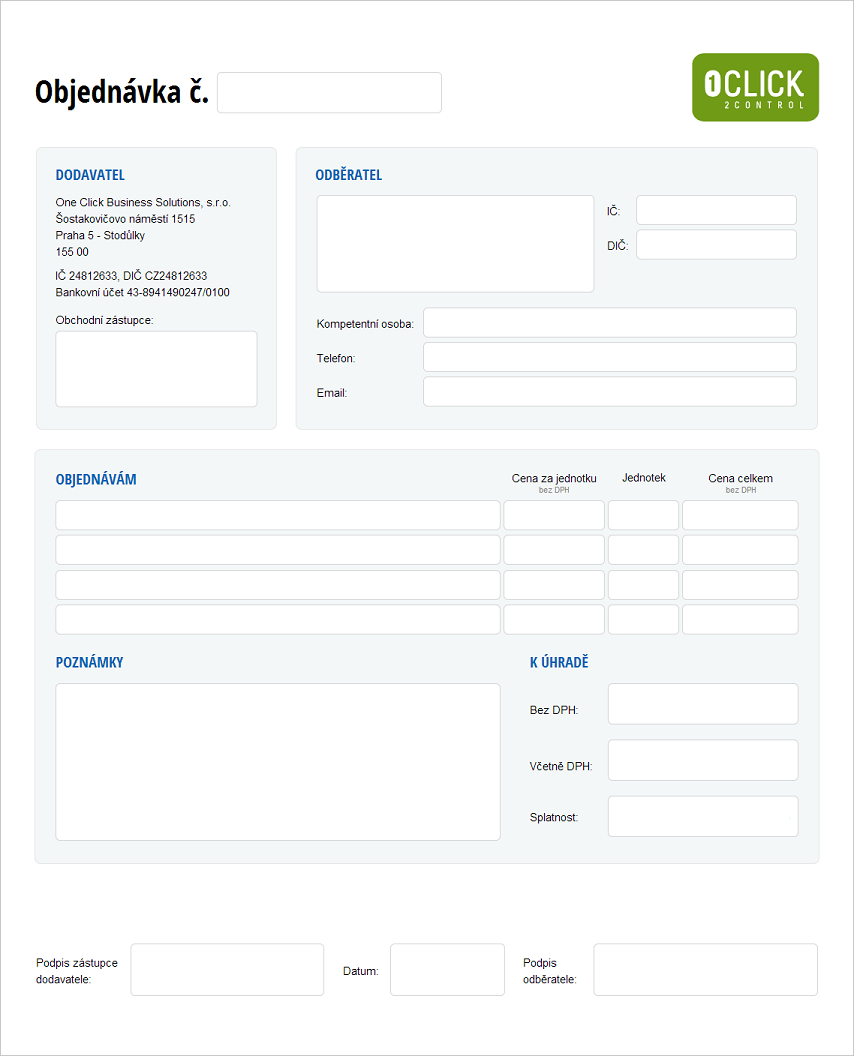The height and width of the screenshot is (1056, 854).
Task: Click the last Objednávám item description field
Action: [277, 619]
